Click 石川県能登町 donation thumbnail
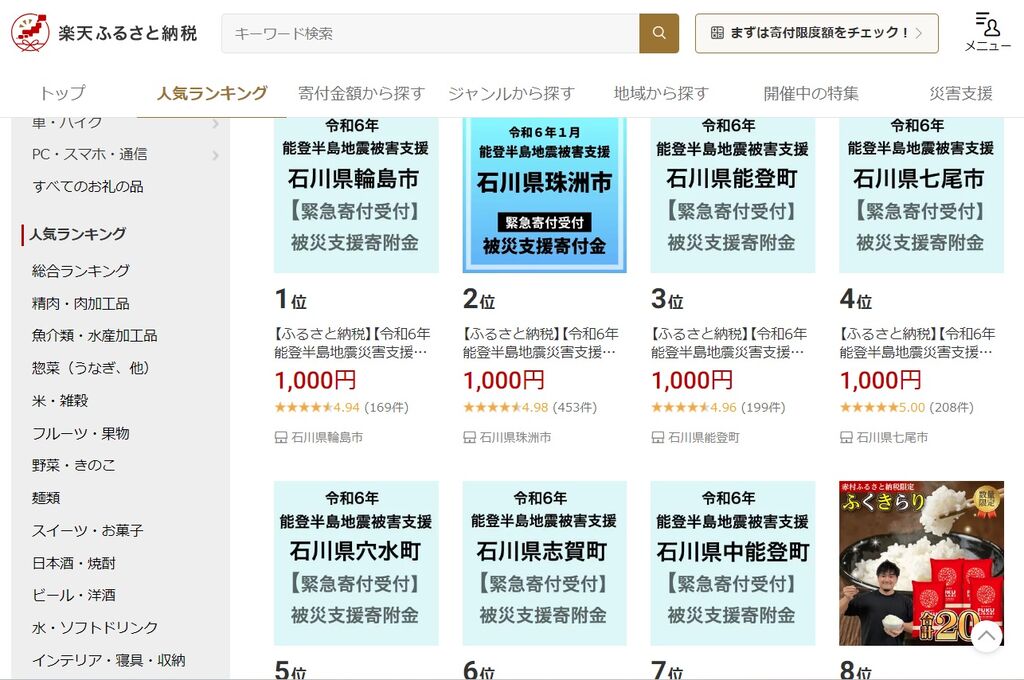 pyautogui.click(x=733, y=195)
